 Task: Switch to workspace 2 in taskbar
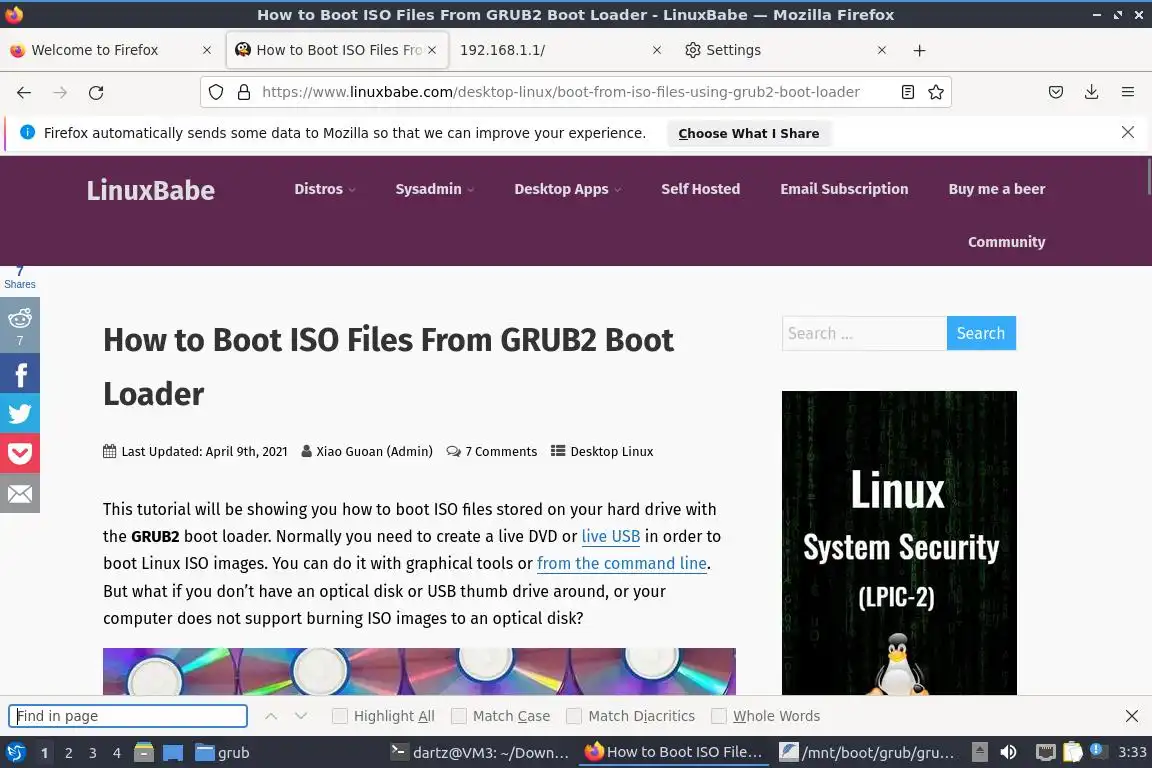pyautogui.click(x=68, y=753)
